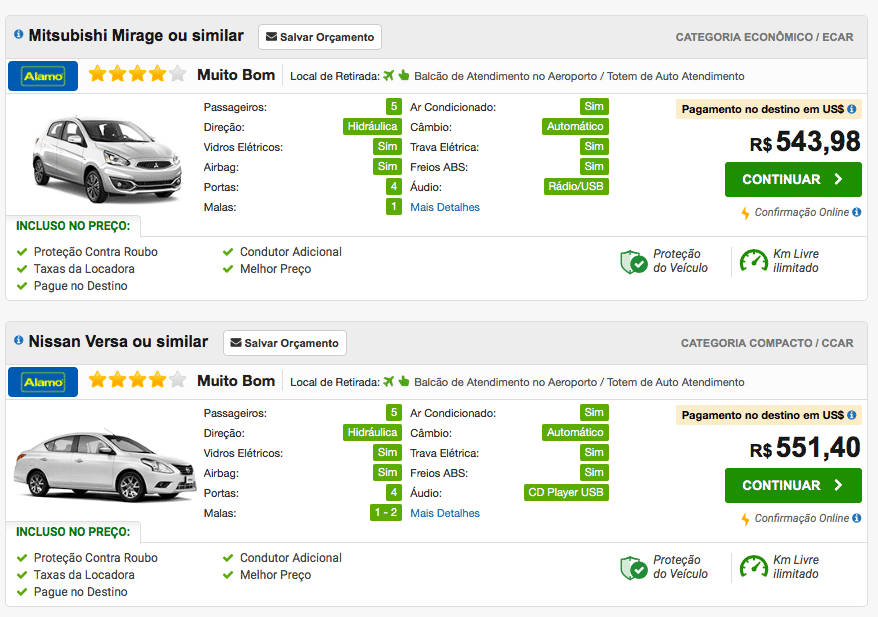Click lightning bolt icon in Versa card
878x617 pixels.
[745, 520]
